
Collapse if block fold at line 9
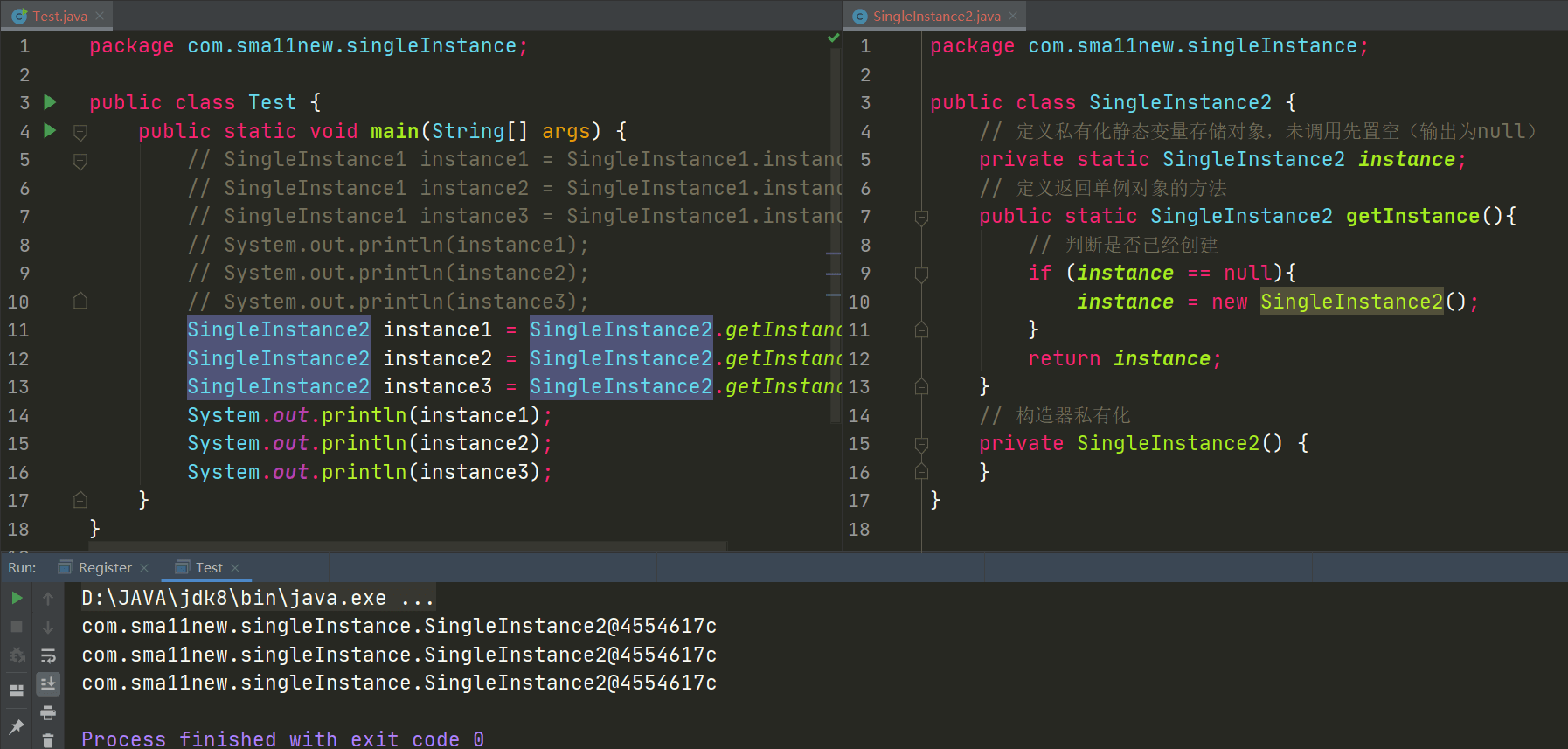(921, 274)
